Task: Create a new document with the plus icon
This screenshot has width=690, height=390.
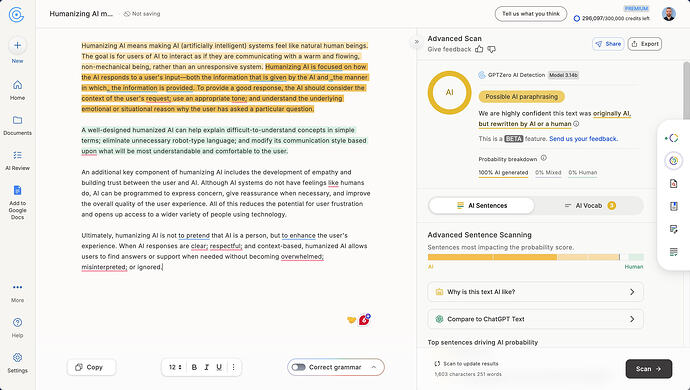Action: point(17,45)
